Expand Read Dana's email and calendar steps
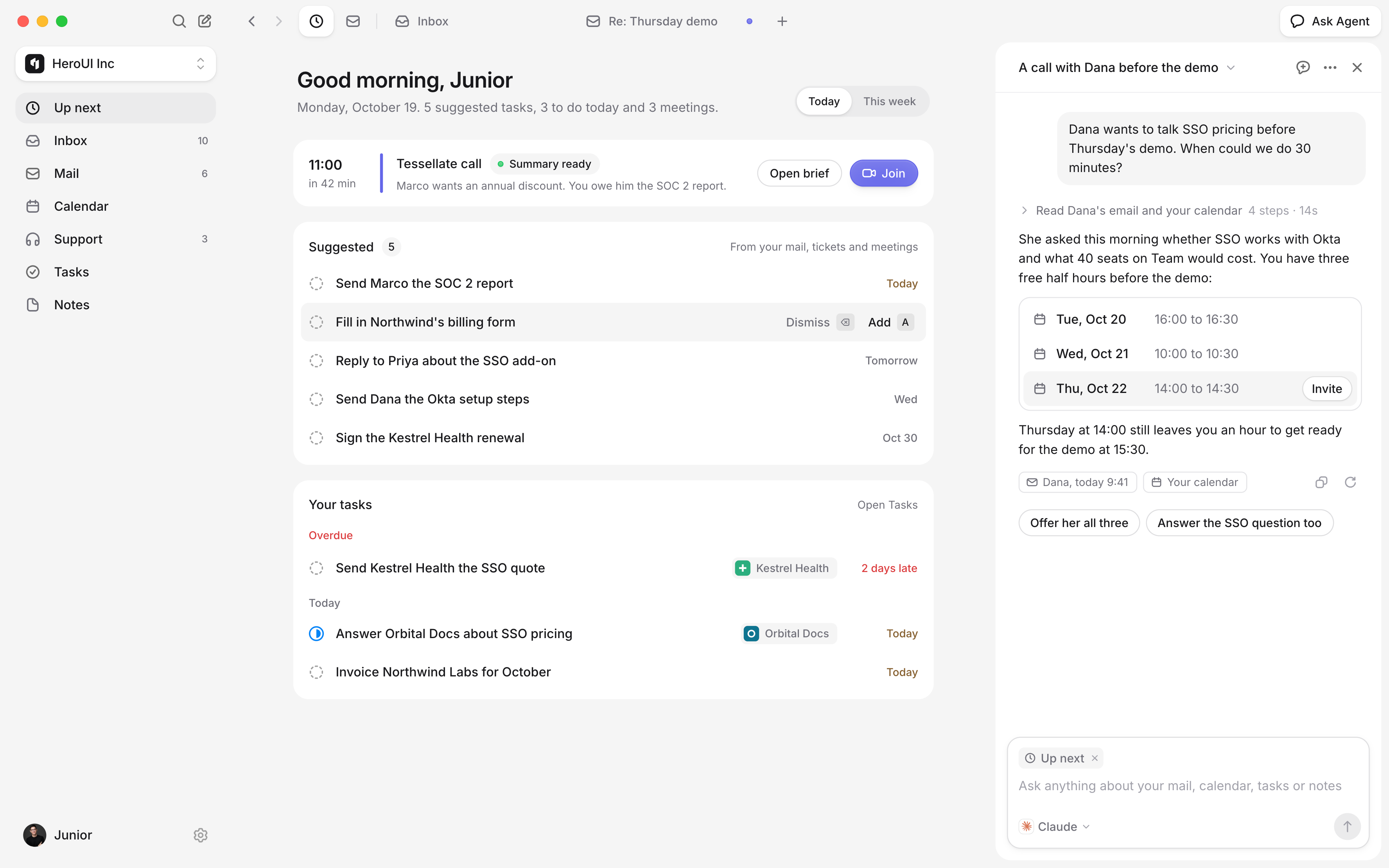This screenshot has height=868, width=1389. [x=1167, y=211]
